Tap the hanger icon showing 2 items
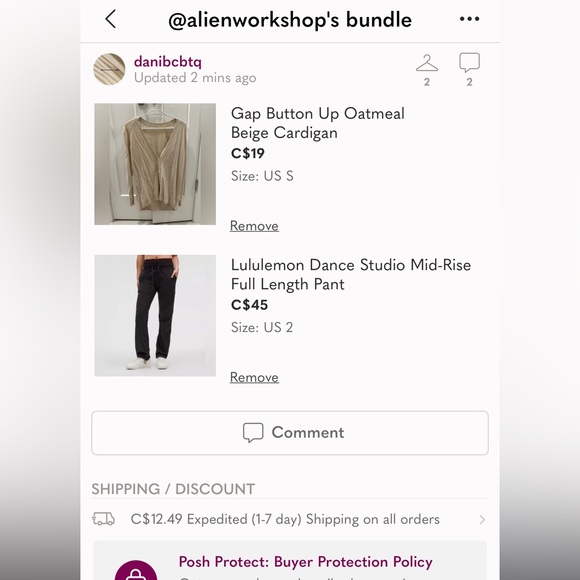This screenshot has height=580, width=580. point(427,63)
